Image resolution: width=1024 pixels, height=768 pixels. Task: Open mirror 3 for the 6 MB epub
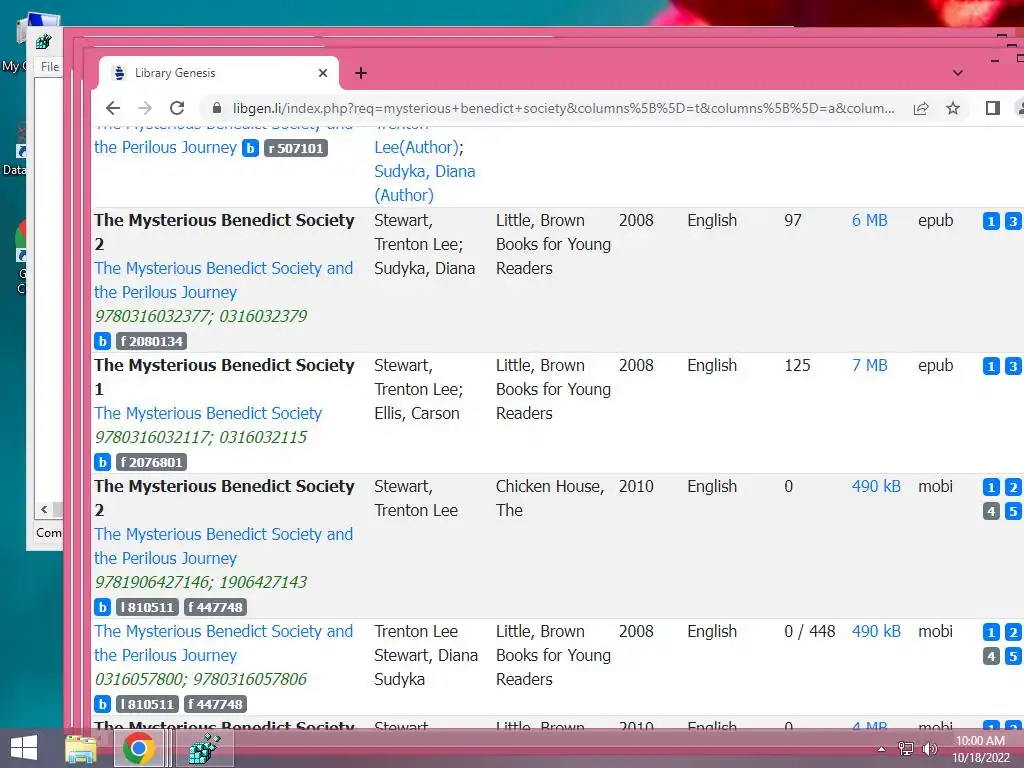click(1013, 221)
